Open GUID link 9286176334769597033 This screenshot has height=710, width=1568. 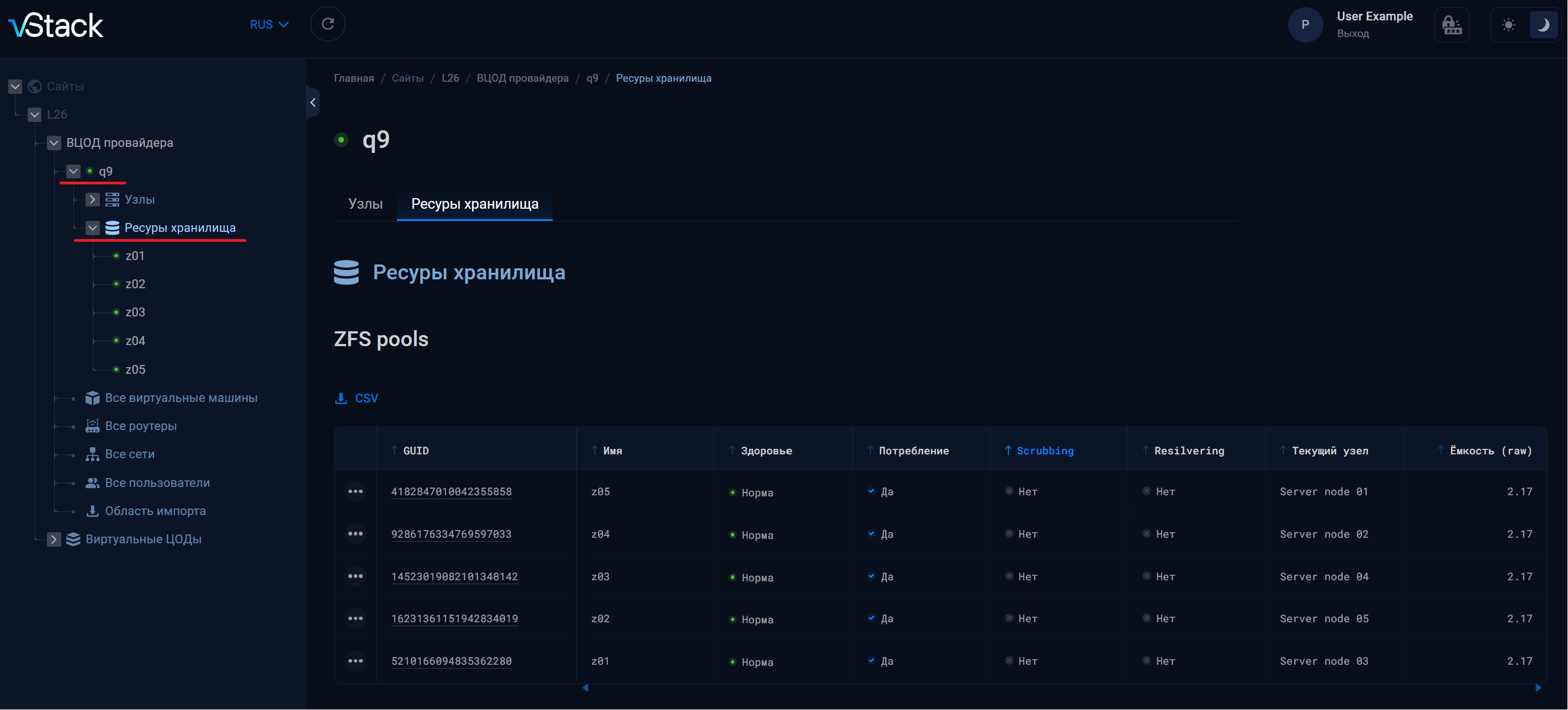point(451,534)
